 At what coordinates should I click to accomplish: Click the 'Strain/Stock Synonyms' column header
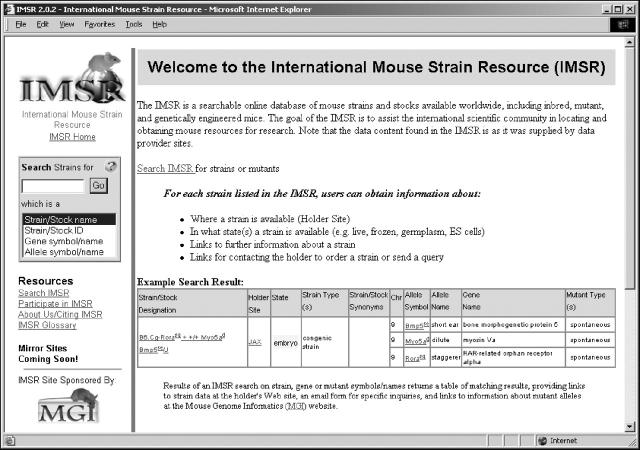click(x=369, y=303)
